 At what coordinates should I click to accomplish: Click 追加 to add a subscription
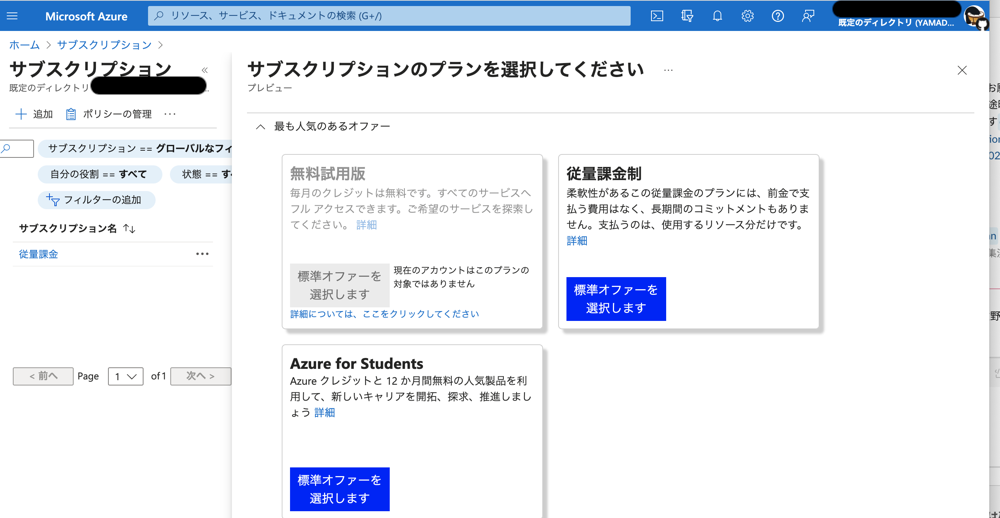click(34, 114)
